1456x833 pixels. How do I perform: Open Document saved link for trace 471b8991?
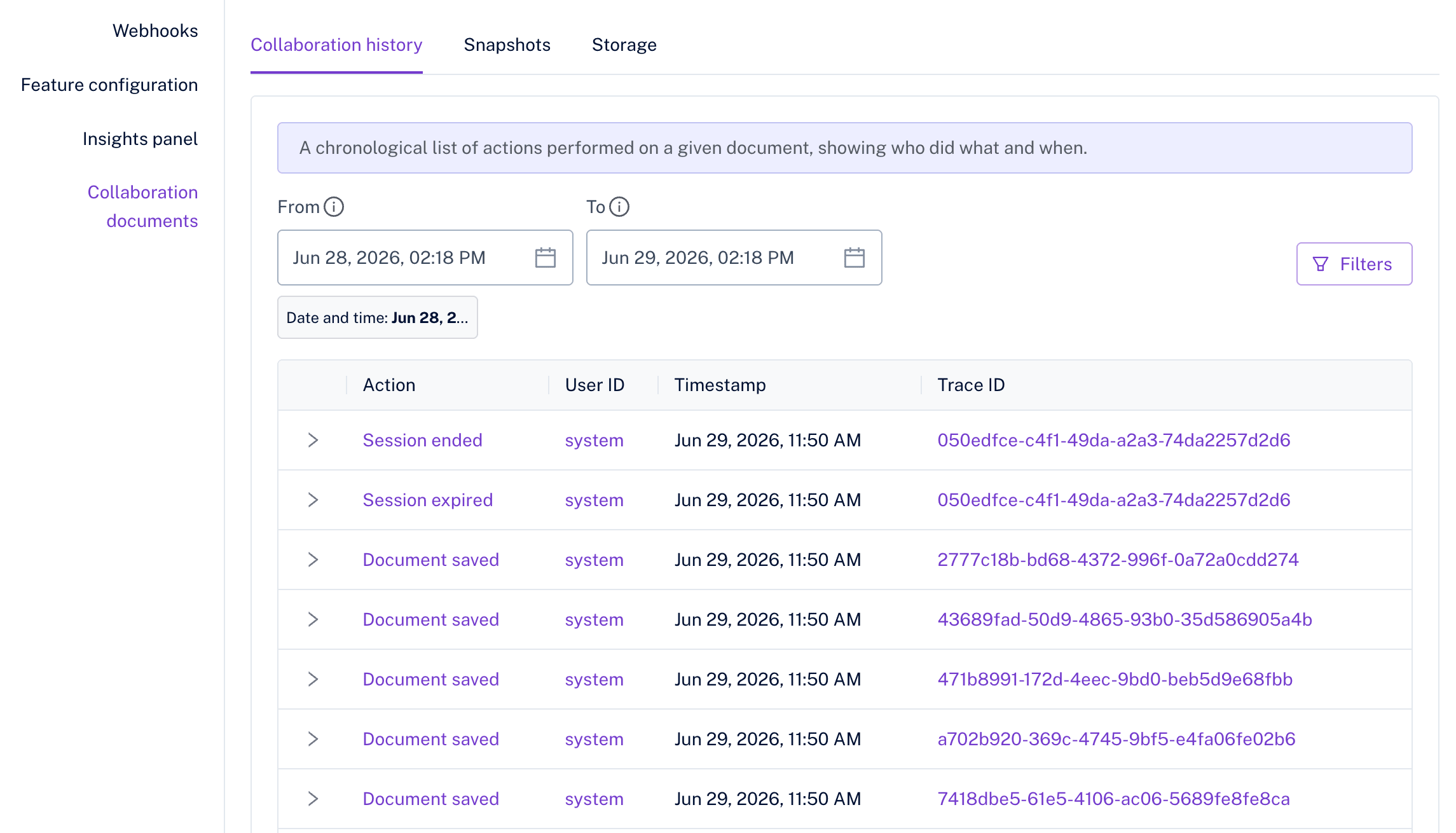431,679
